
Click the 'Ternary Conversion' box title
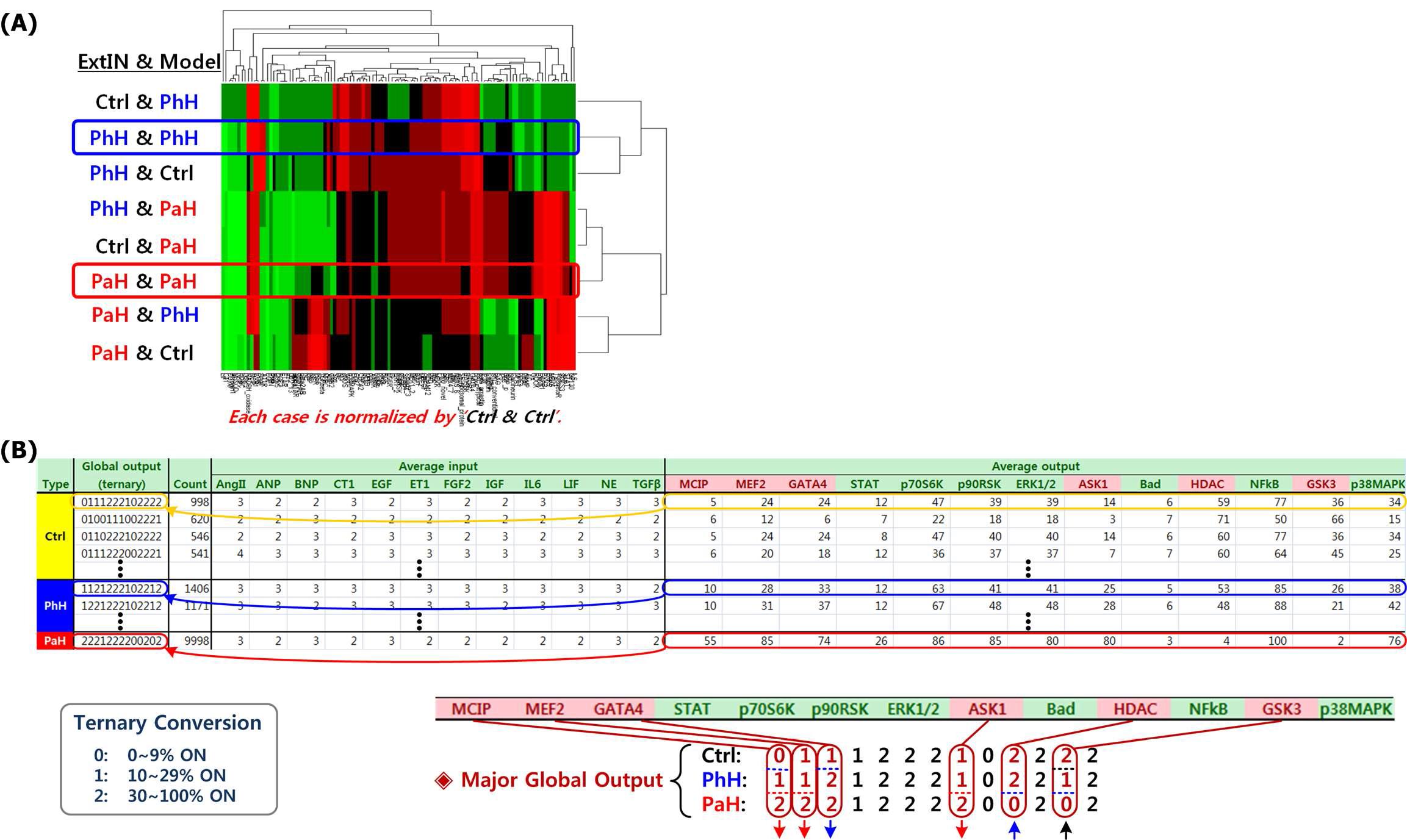tap(168, 722)
